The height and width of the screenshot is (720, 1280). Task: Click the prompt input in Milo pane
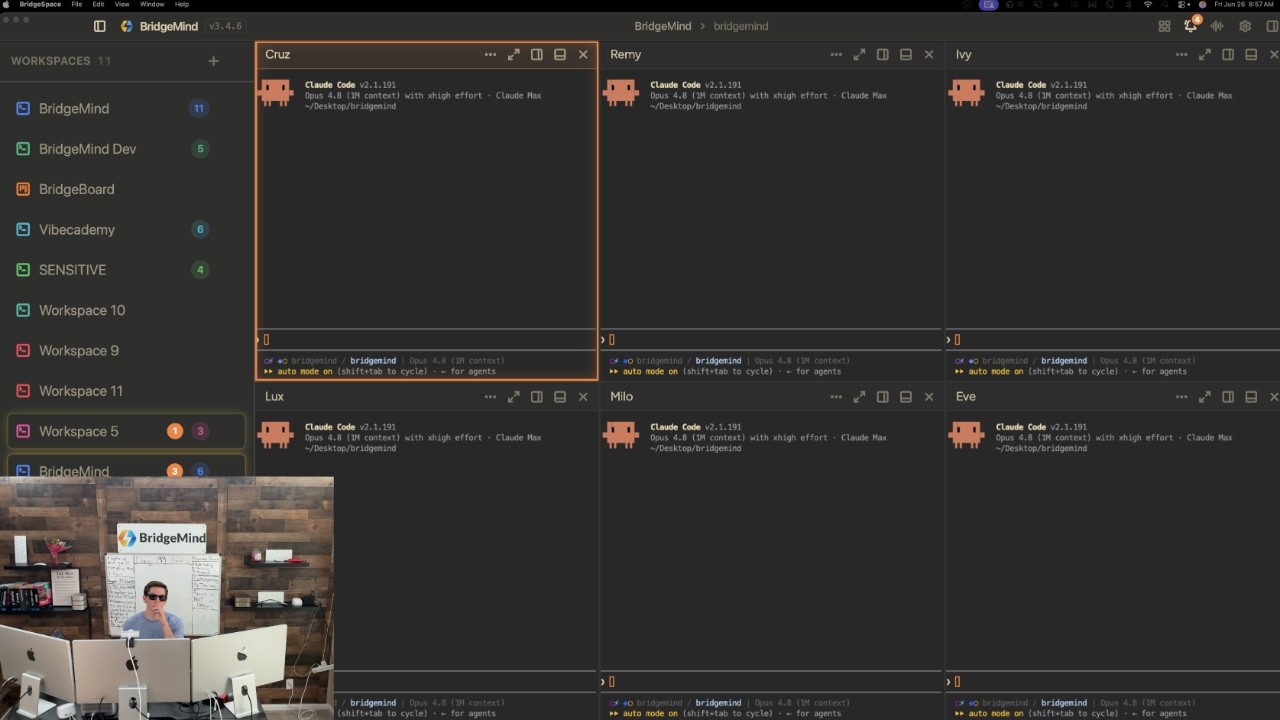(x=772, y=682)
